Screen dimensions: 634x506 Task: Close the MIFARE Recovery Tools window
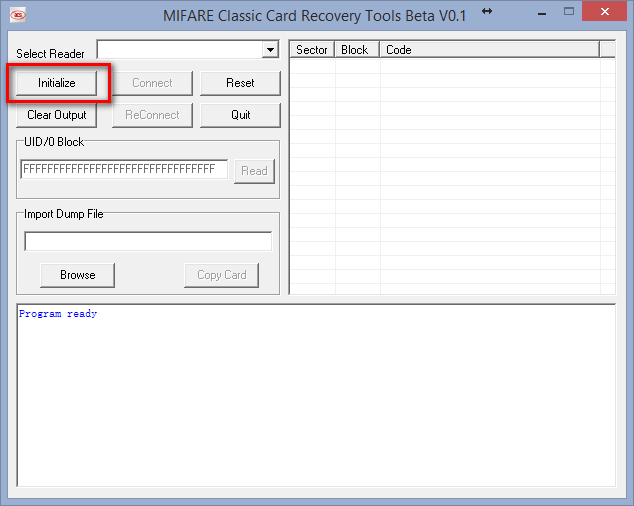604,11
